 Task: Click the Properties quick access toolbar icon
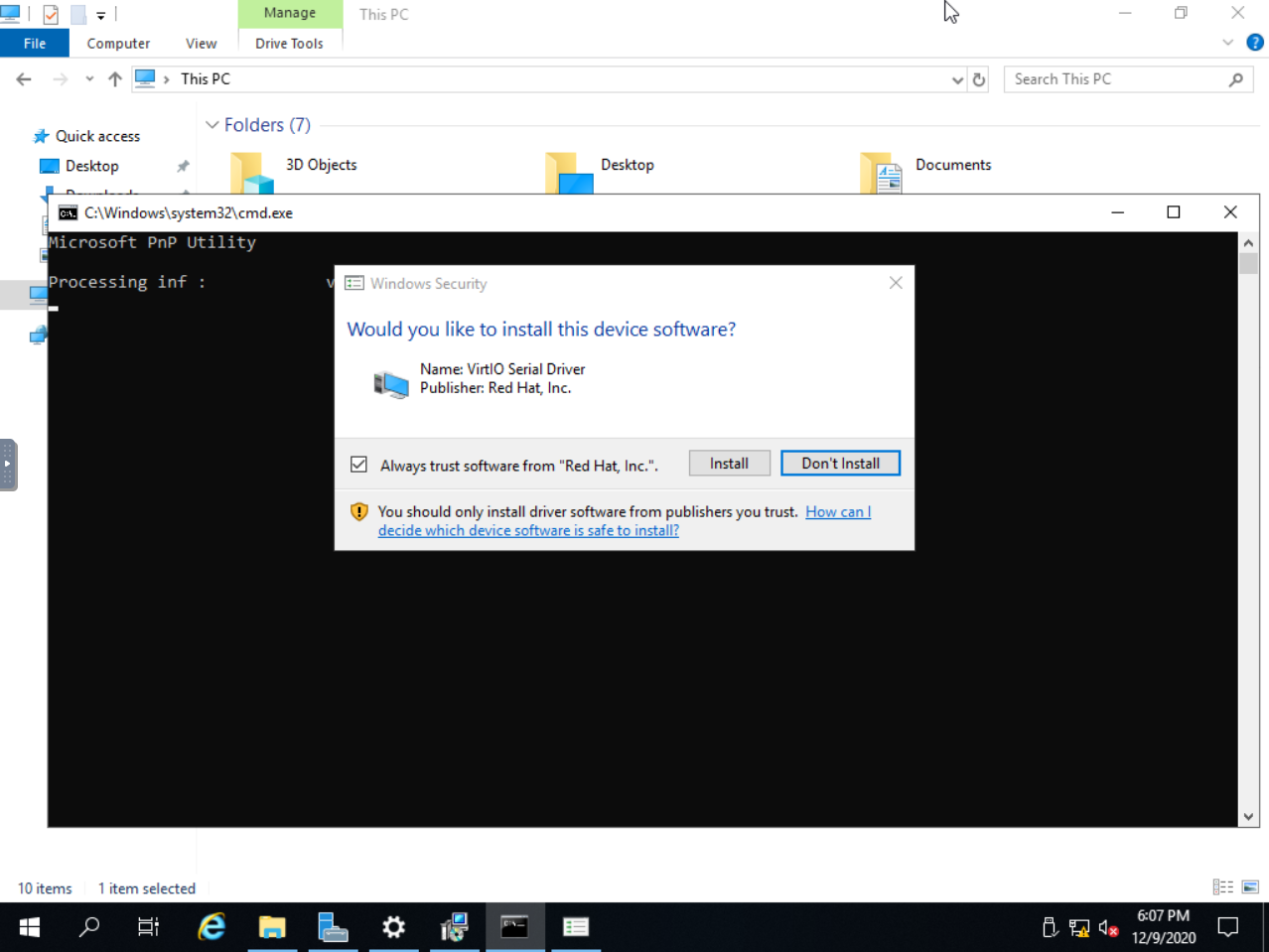coord(51,14)
